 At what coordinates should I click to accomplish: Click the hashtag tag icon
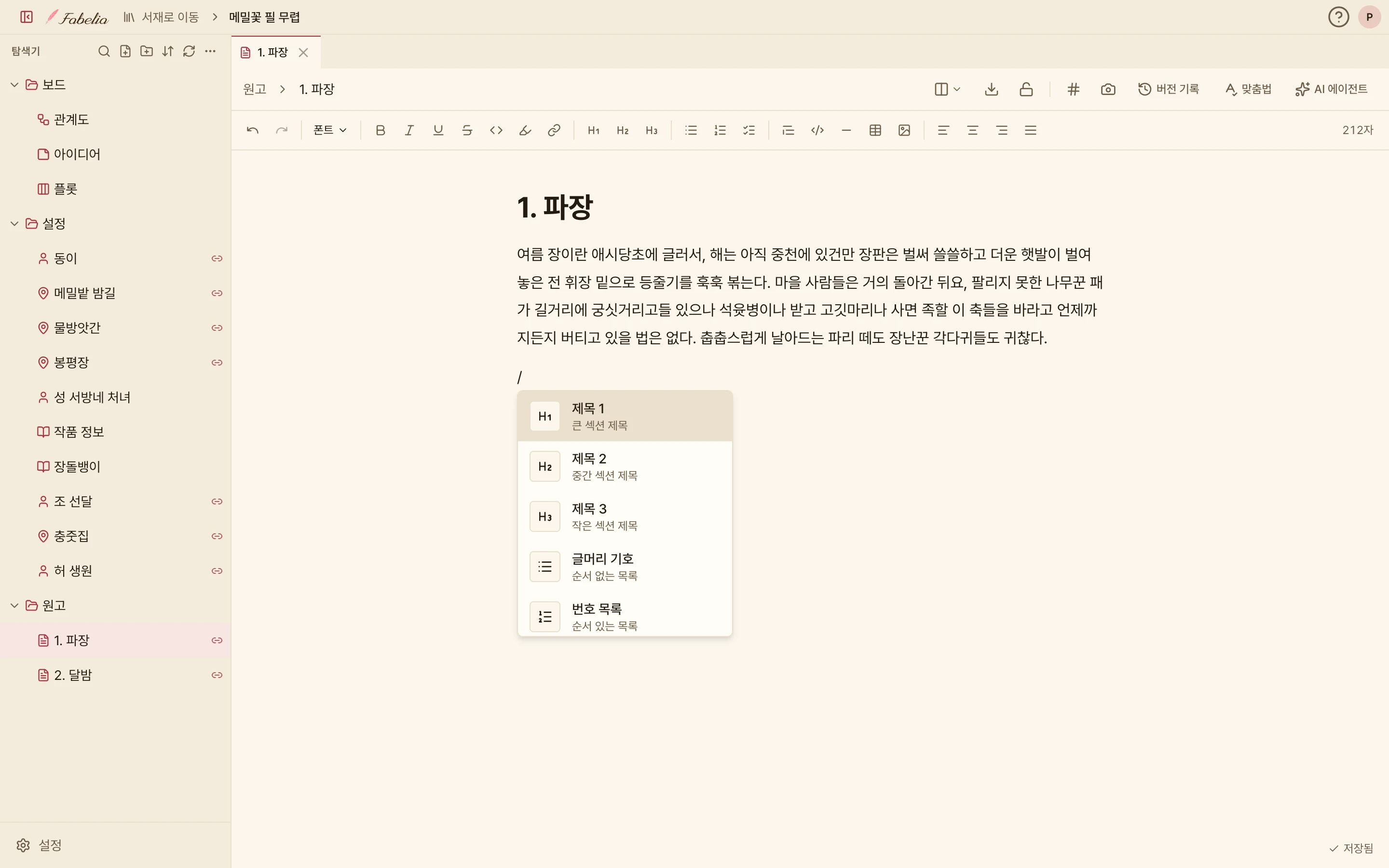[x=1073, y=89]
